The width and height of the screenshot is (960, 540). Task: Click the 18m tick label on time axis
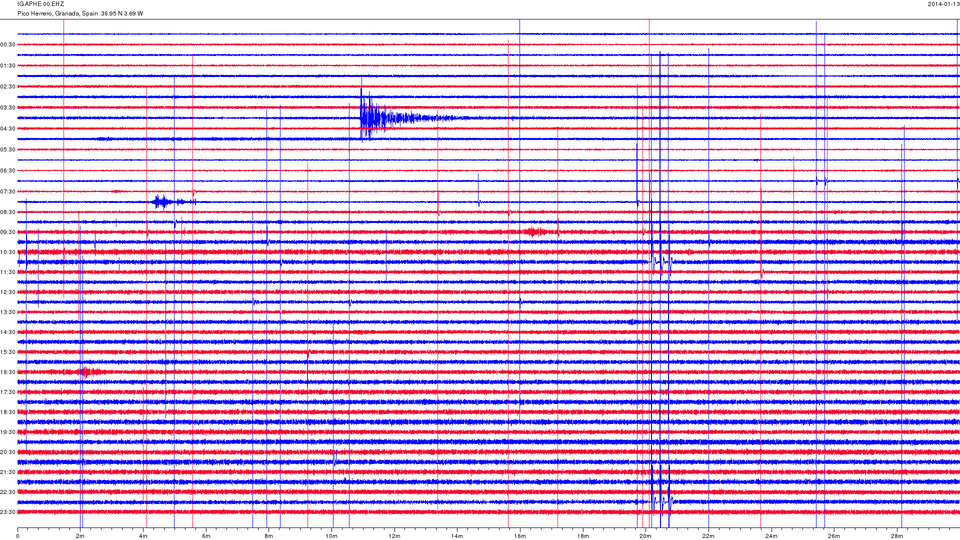(x=583, y=536)
